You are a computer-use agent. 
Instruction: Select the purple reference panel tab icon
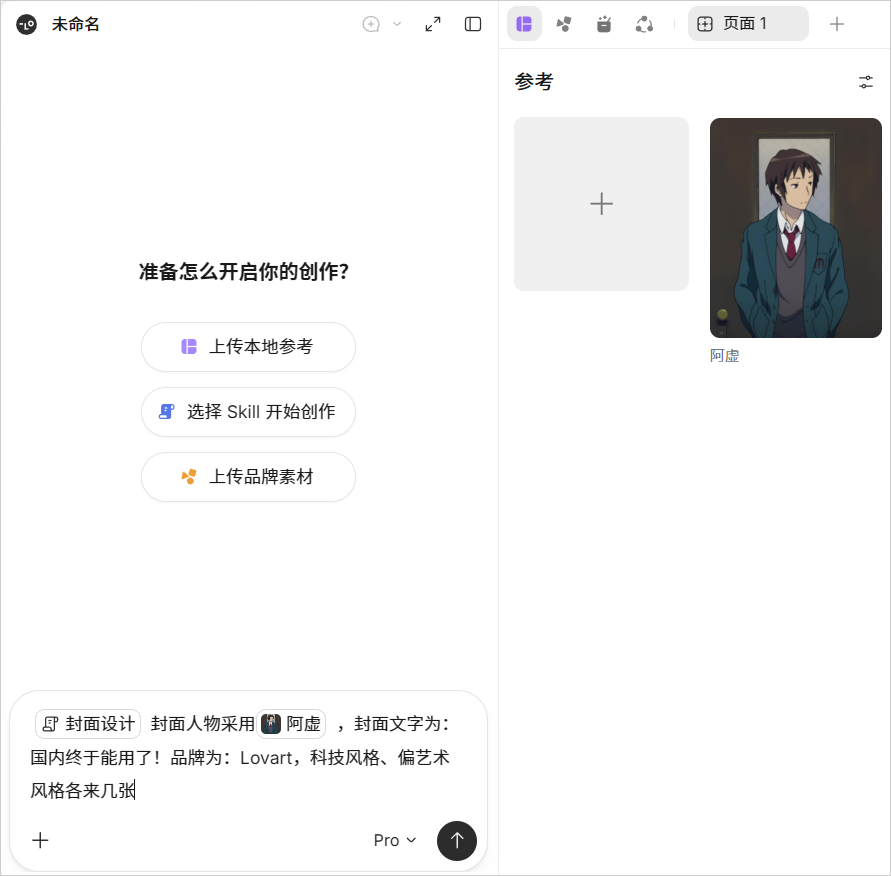(524, 24)
